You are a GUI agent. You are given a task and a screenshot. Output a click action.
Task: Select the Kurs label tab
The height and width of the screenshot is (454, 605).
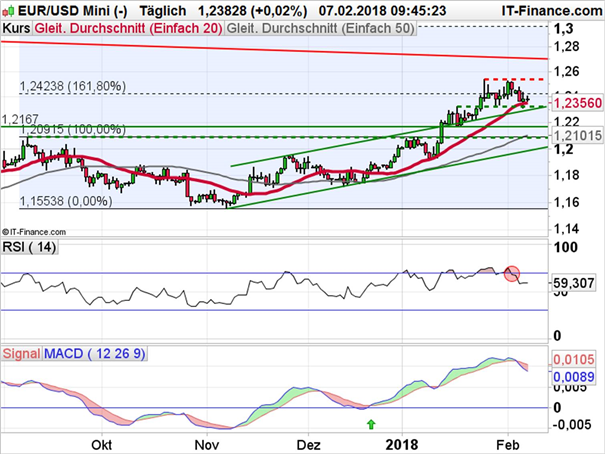[x=17, y=29]
